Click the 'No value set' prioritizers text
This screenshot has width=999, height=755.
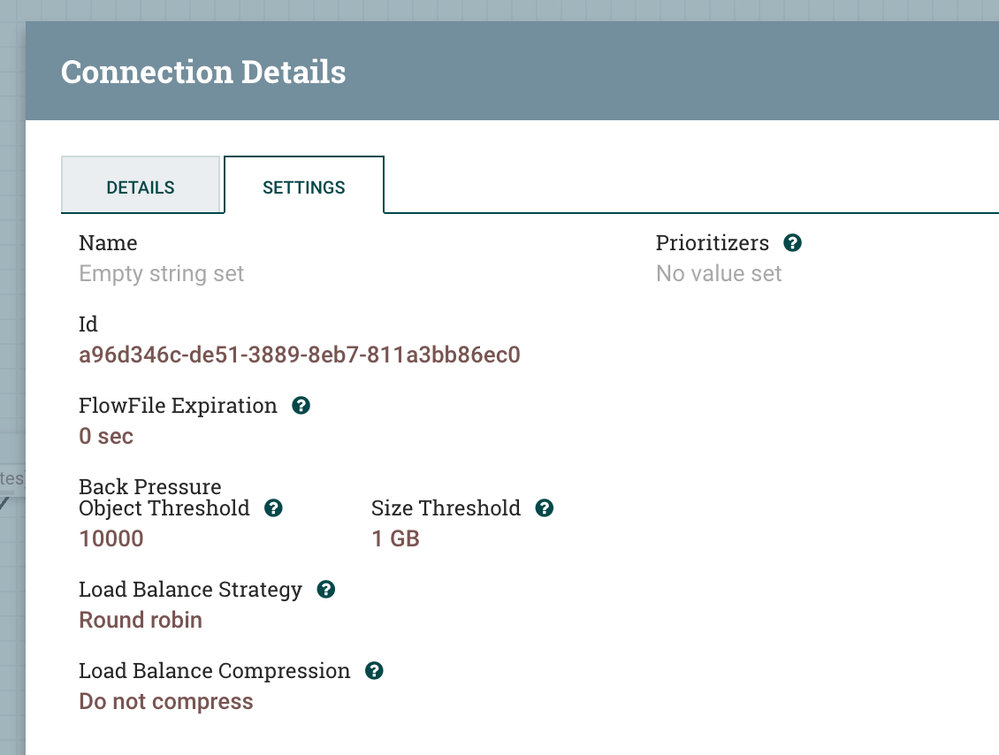coord(719,273)
